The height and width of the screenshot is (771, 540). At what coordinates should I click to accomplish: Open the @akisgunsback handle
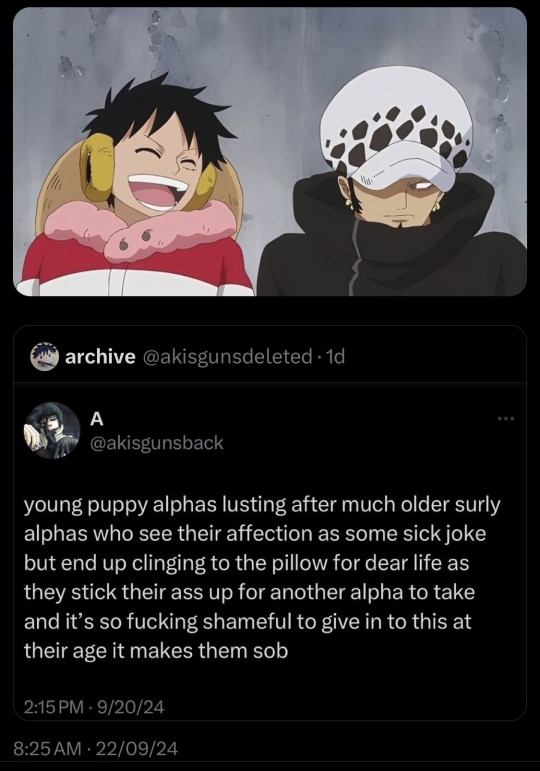point(156,443)
